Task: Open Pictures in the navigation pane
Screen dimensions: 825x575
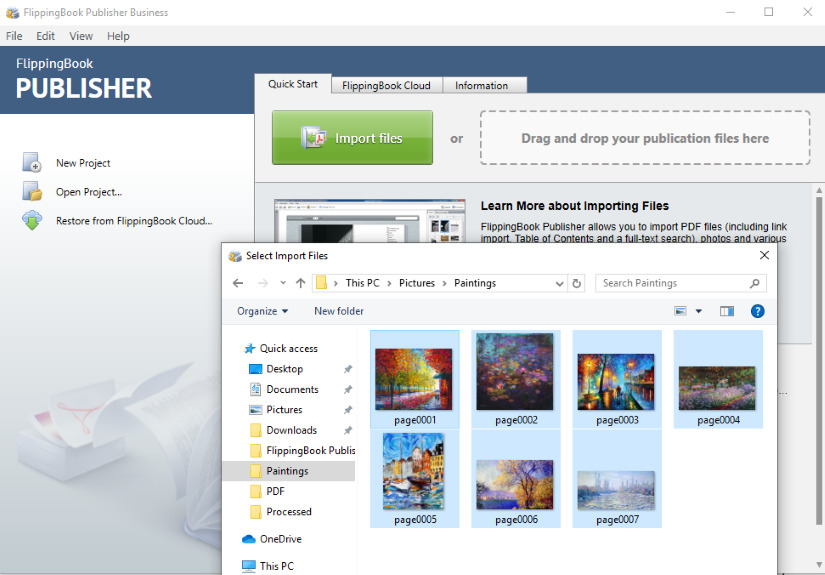Action: coord(284,409)
